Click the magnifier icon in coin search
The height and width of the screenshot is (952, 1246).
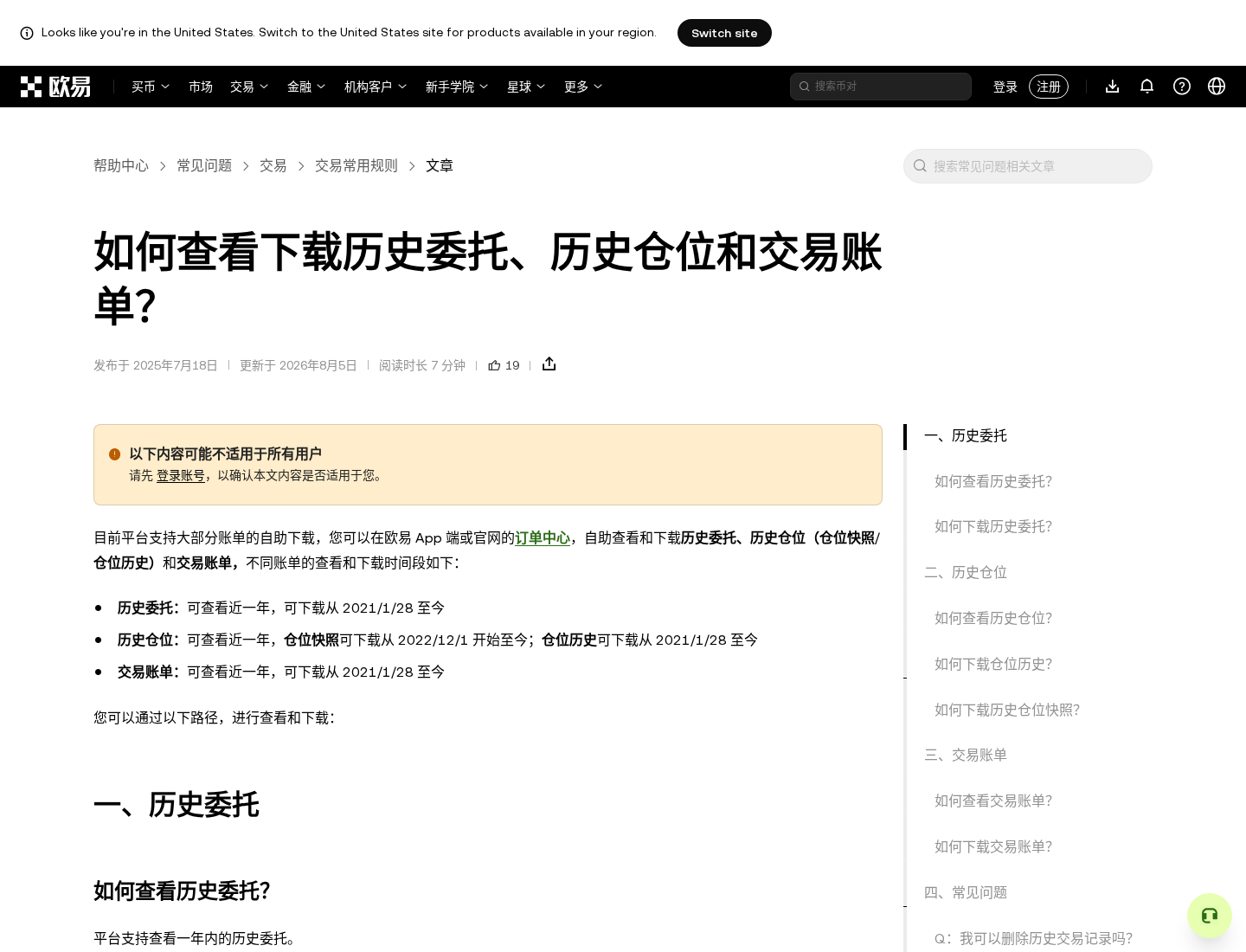804,87
